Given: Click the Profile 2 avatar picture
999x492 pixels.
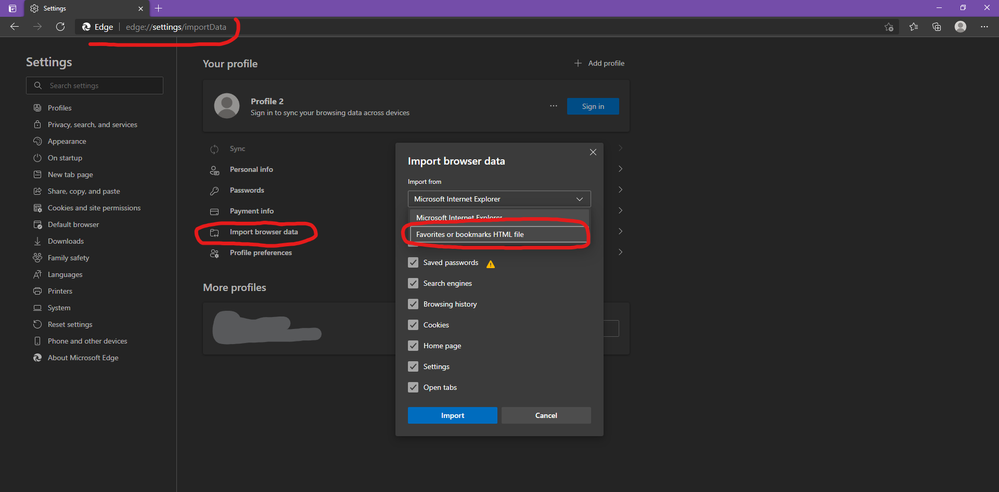Looking at the screenshot, I should (x=227, y=106).
